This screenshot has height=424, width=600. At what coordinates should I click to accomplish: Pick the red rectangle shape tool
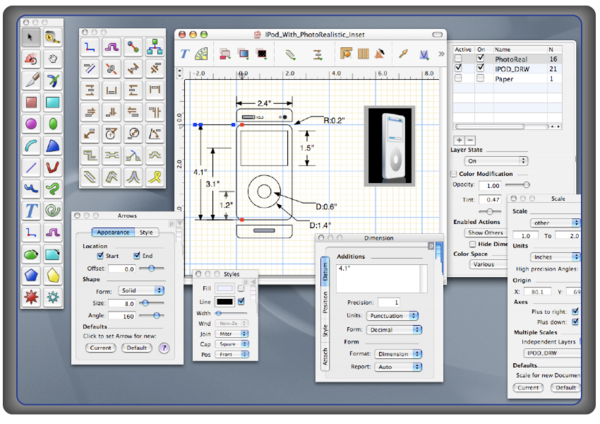pos(32,102)
